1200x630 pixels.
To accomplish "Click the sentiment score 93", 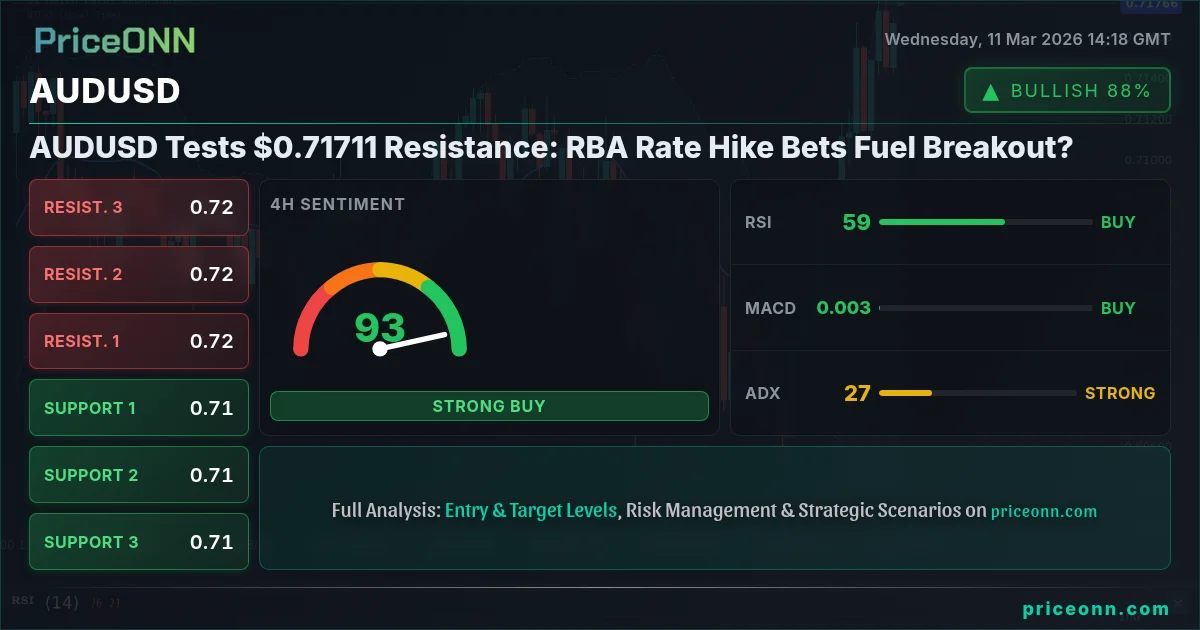I will tap(380, 327).
